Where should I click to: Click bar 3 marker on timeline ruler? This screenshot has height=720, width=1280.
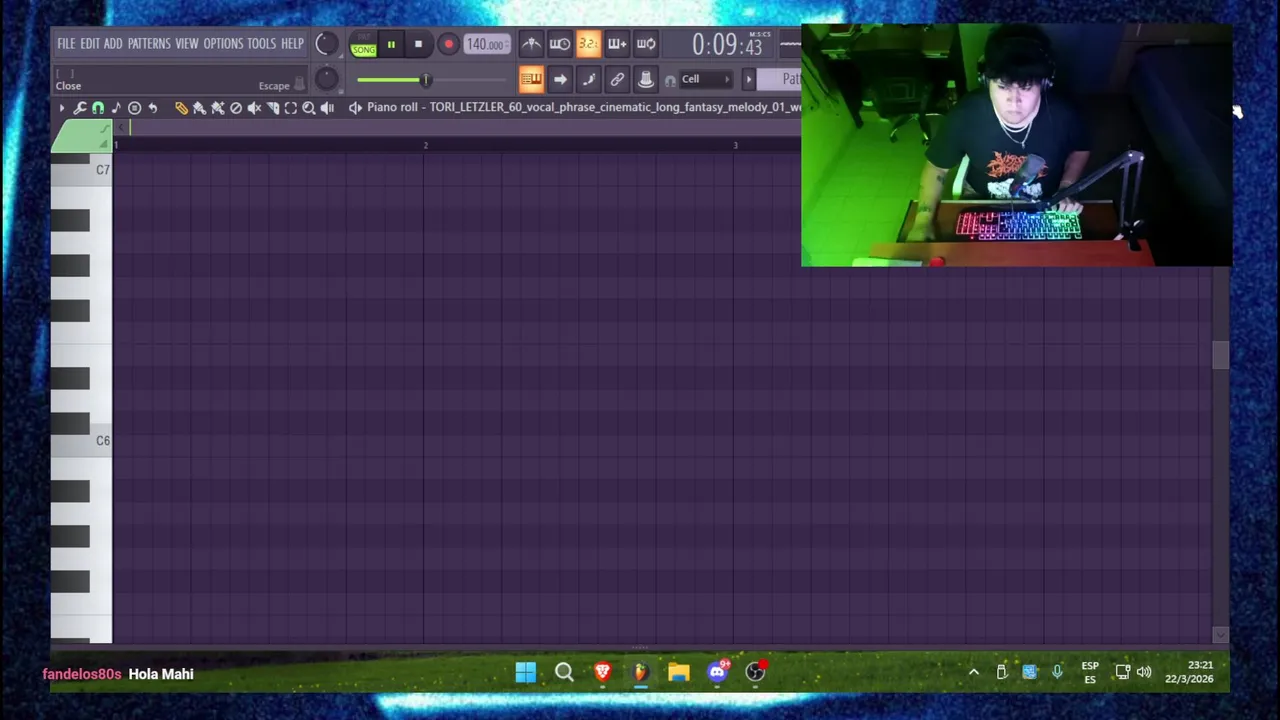[x=735, y=146]
